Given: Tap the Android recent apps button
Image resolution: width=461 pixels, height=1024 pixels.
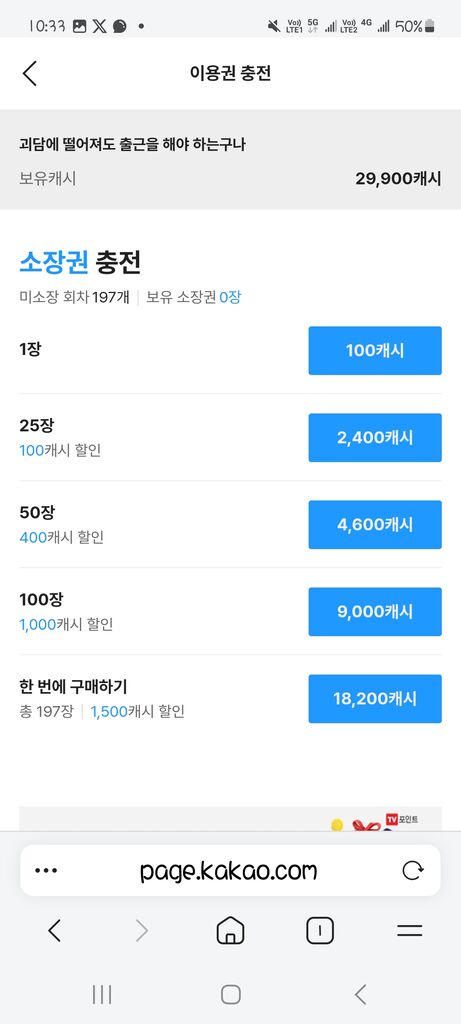Looking at the screenshot, I should click(x=102, y=994).
